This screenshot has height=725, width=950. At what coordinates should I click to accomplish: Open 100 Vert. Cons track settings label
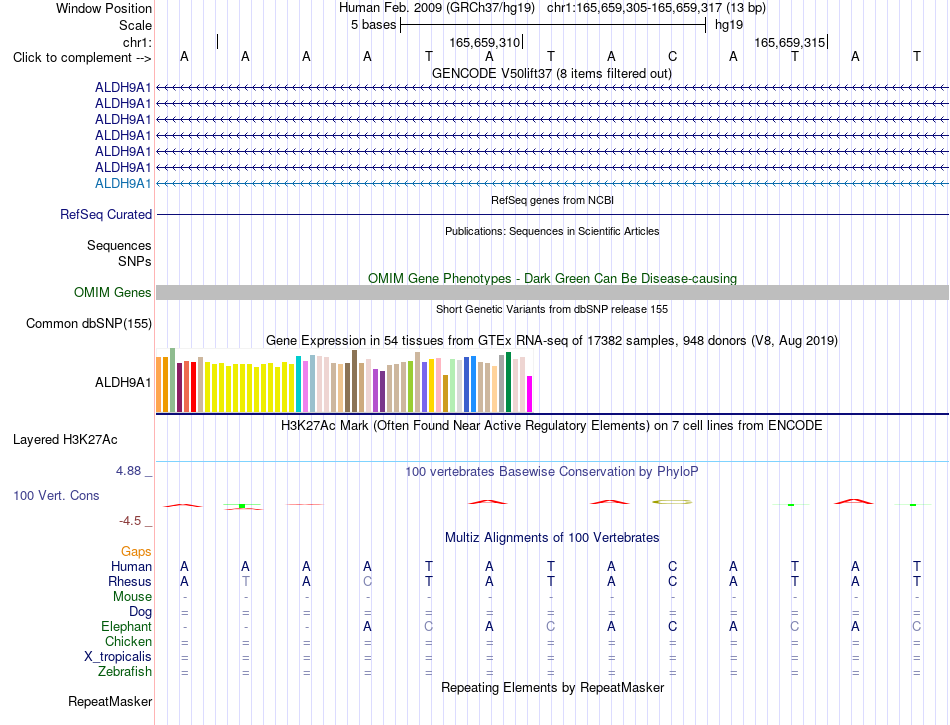tap(56, 495)
